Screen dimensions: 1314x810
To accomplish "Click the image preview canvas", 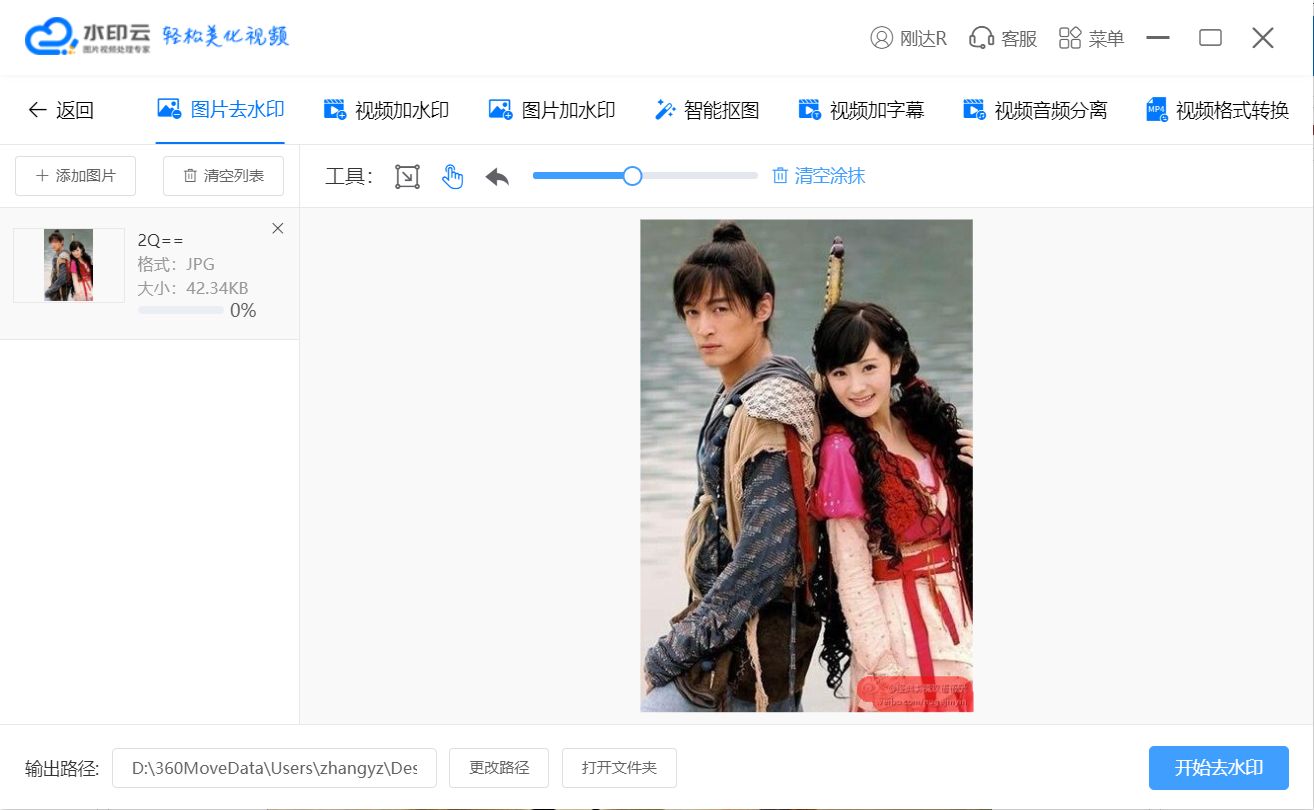I will [806, 465].
